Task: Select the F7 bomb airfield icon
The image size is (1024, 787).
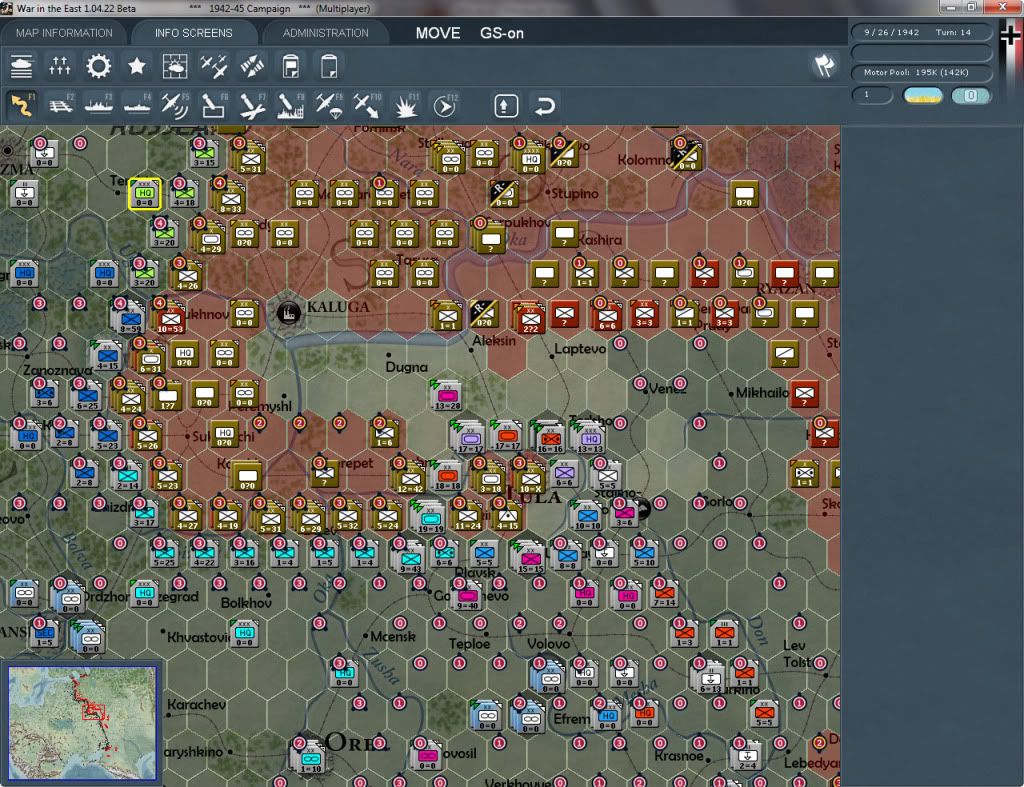Action: 252,105
